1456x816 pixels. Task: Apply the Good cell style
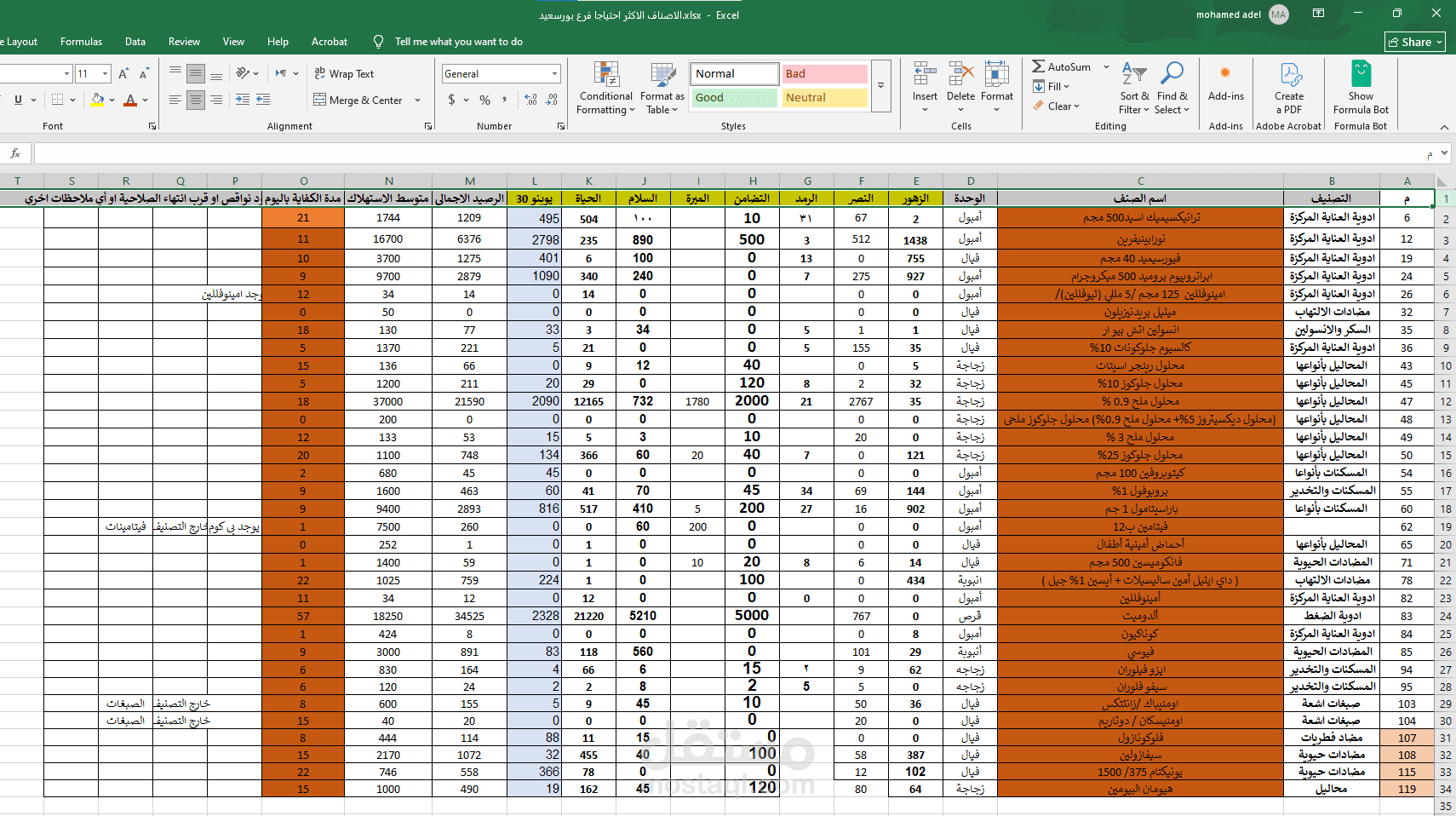(x=734, y=98)
